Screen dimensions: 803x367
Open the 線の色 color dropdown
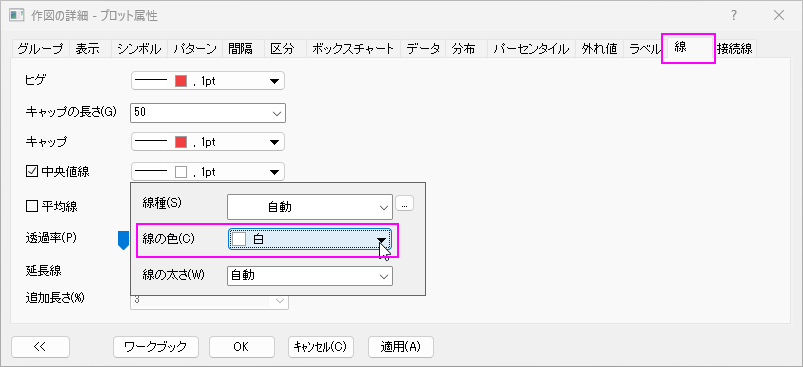coord(310,239)
